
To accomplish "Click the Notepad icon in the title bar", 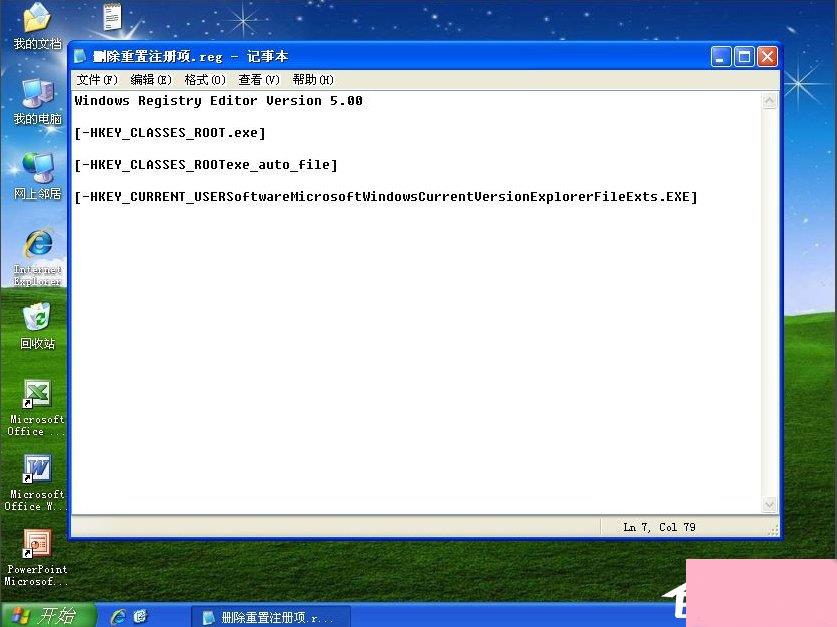I will coord(81,56).
